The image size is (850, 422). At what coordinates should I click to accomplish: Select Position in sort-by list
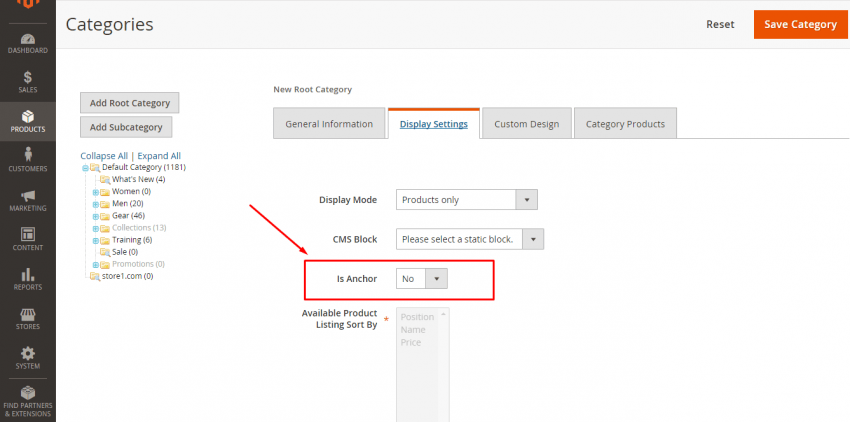click(417, 317)
